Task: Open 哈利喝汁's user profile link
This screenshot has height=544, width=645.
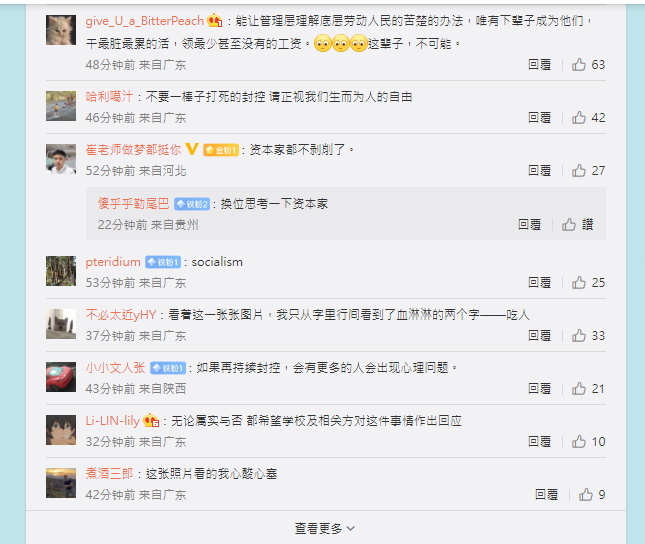Action: click(x=109, y=97)
